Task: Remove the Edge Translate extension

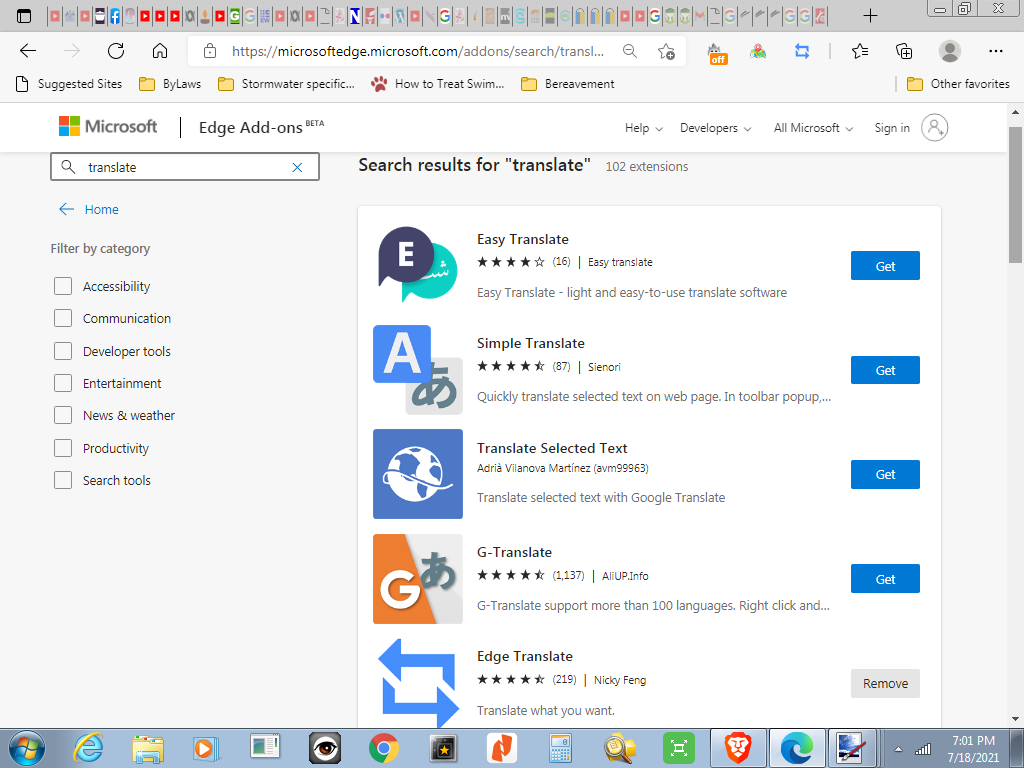Action: click(885, 684)
